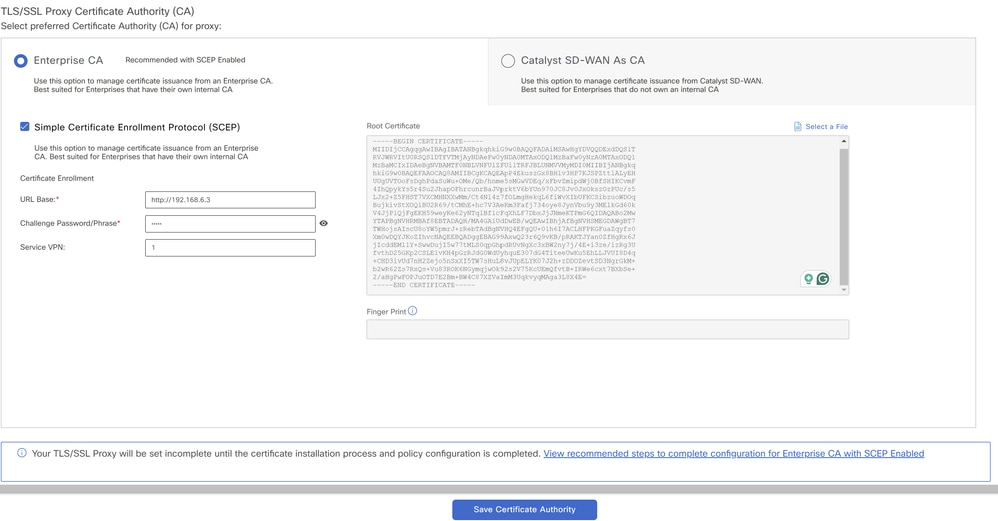998x521 pixels.
Task: Click the Certificate Enrollment heading text
Action: tap(57, 178)
